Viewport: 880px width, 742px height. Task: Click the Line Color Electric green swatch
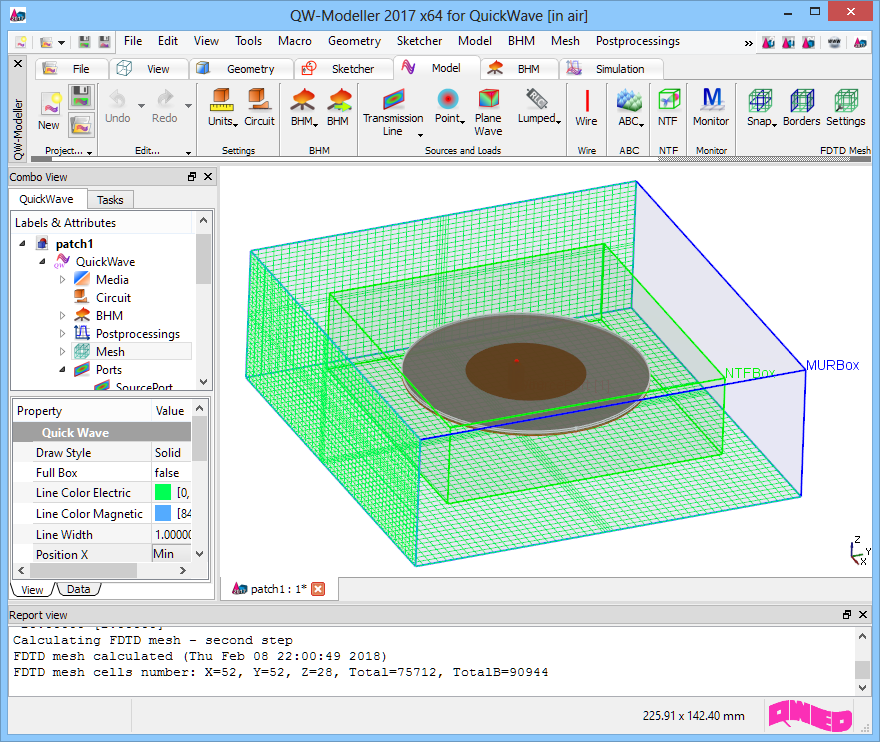coord(163,493)
